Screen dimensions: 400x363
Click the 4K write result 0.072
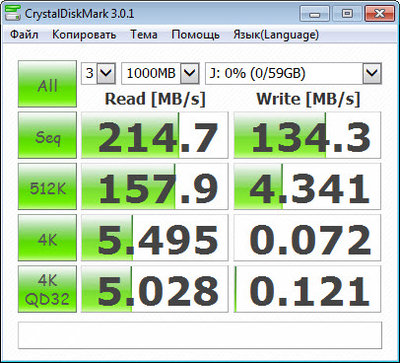(x=307, y=238)
